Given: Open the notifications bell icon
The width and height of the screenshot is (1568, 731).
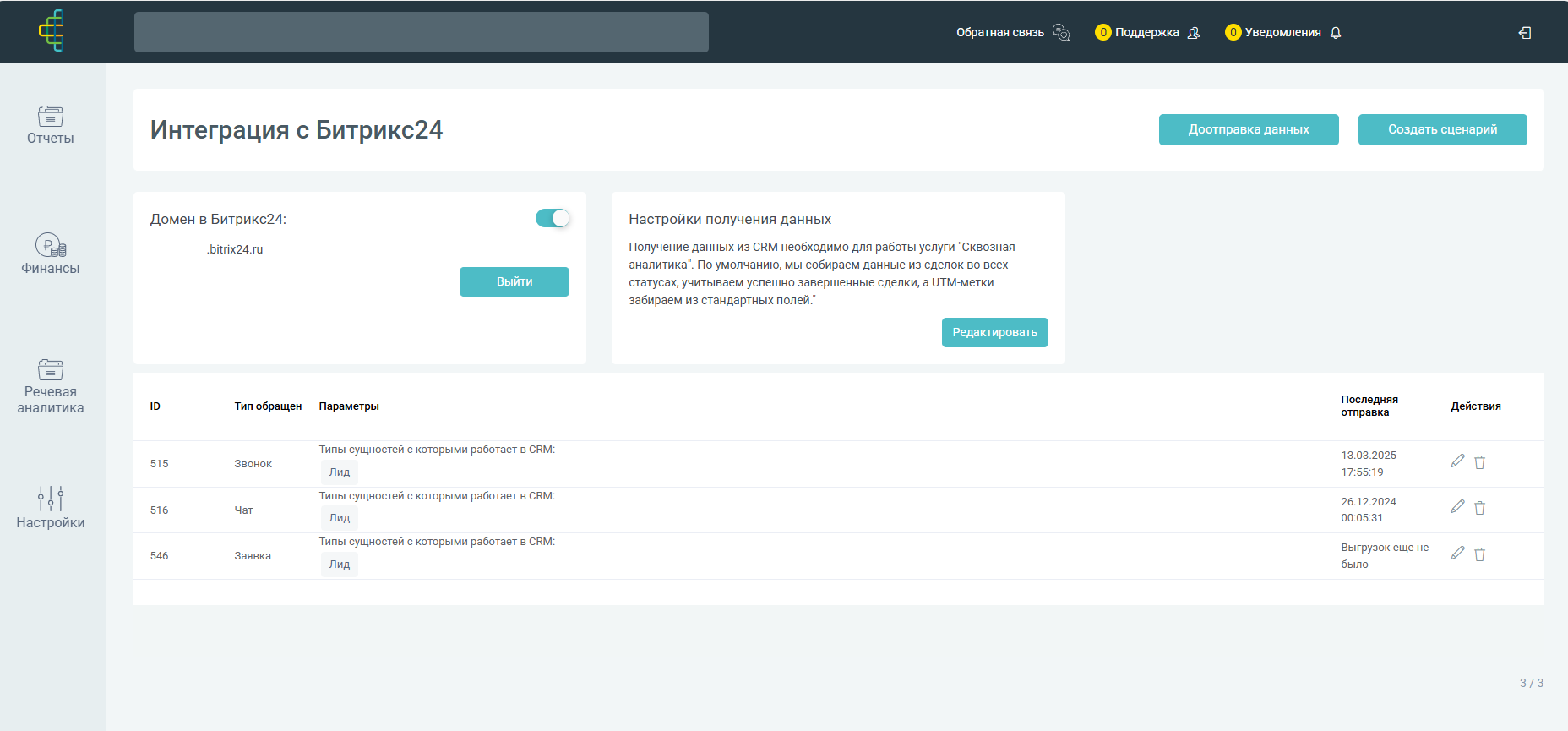Looking at the screenshot, I should 1336,33.
